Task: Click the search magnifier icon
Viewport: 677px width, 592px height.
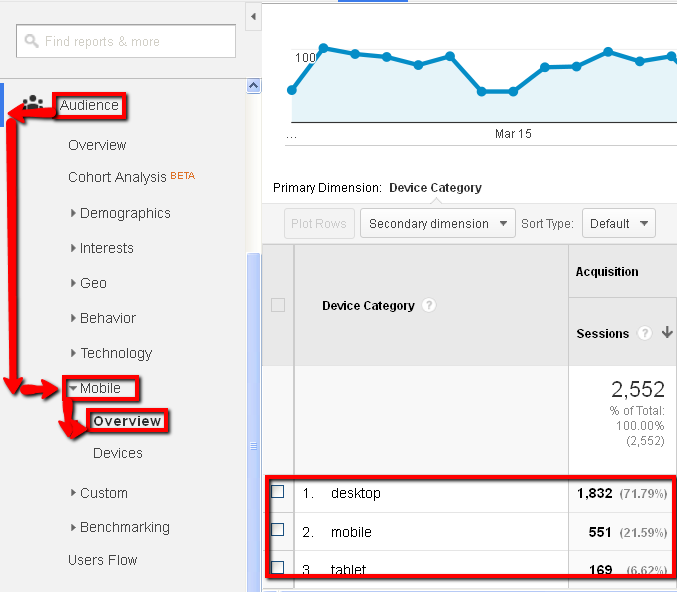Action: tap(32, 42)
